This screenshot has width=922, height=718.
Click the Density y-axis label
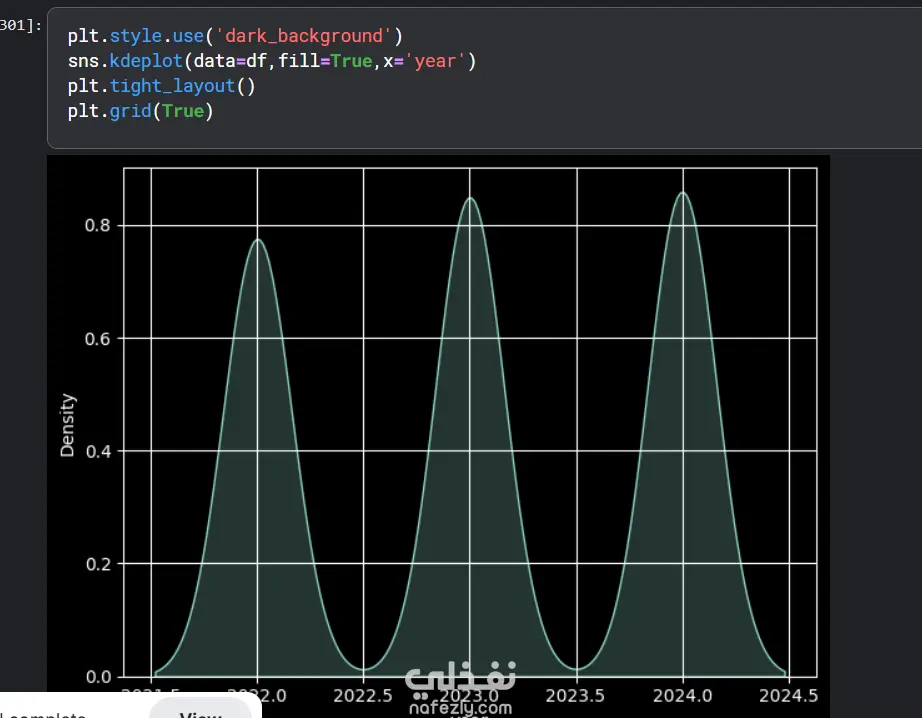(68, 425)
